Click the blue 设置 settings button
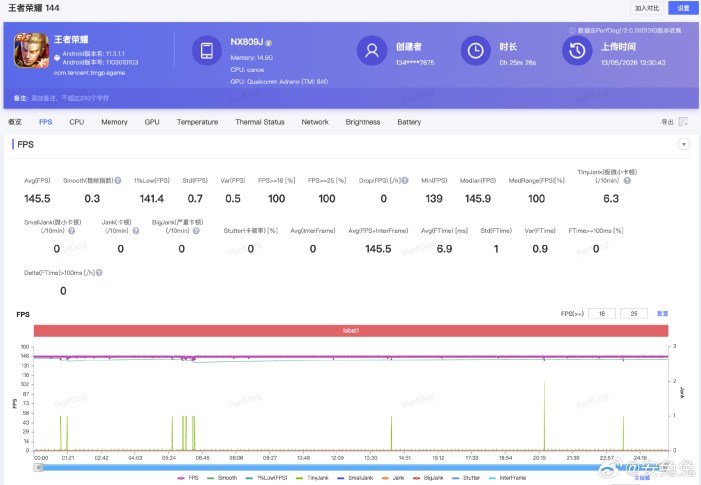 683,8
